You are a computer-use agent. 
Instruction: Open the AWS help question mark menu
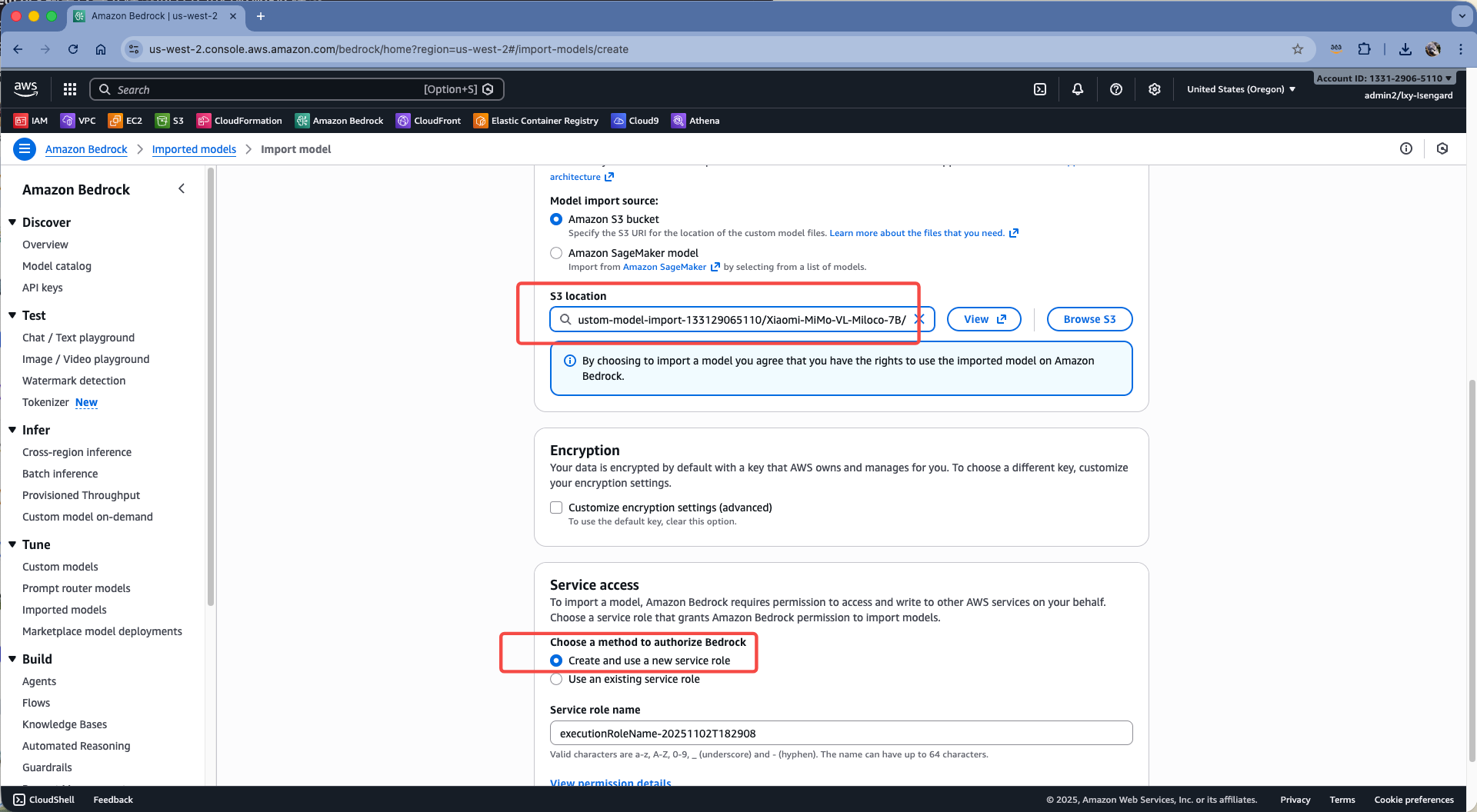point(1115,89)
